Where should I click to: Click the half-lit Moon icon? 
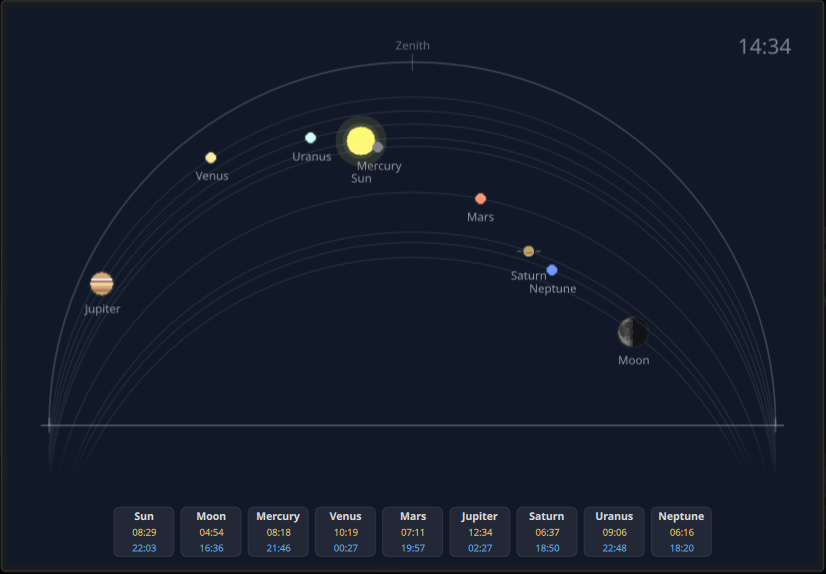633,332
